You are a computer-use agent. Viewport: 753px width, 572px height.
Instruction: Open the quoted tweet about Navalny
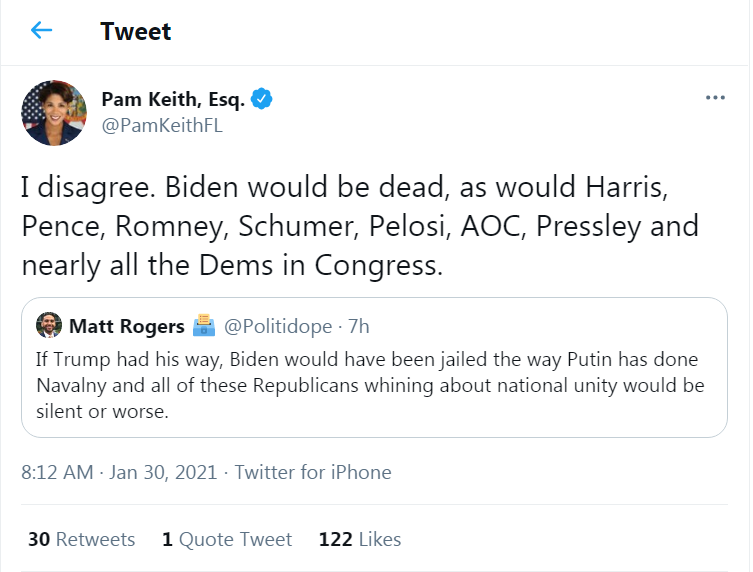374,367
